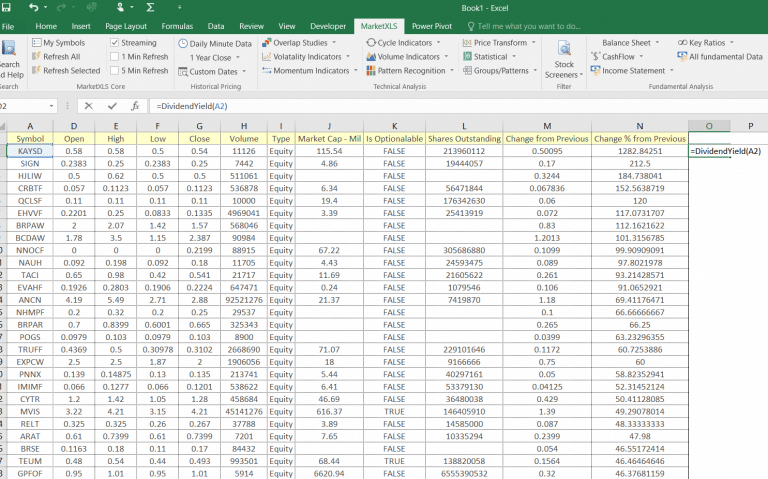
Task: Expand the Name Box dropdown arrow
Action: point(51,106)
